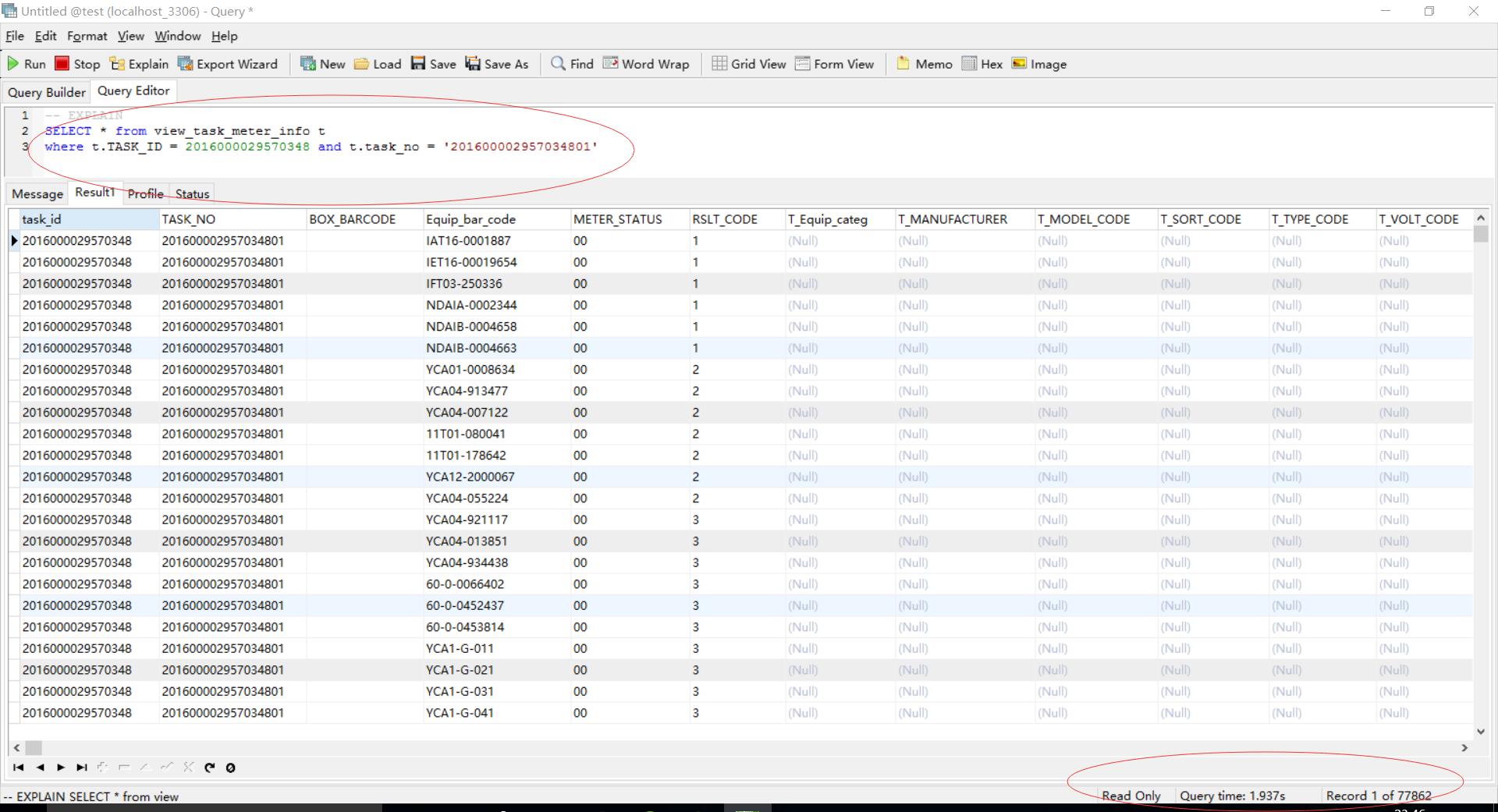Click the horizontal scrollbar right arrow

1464,747
